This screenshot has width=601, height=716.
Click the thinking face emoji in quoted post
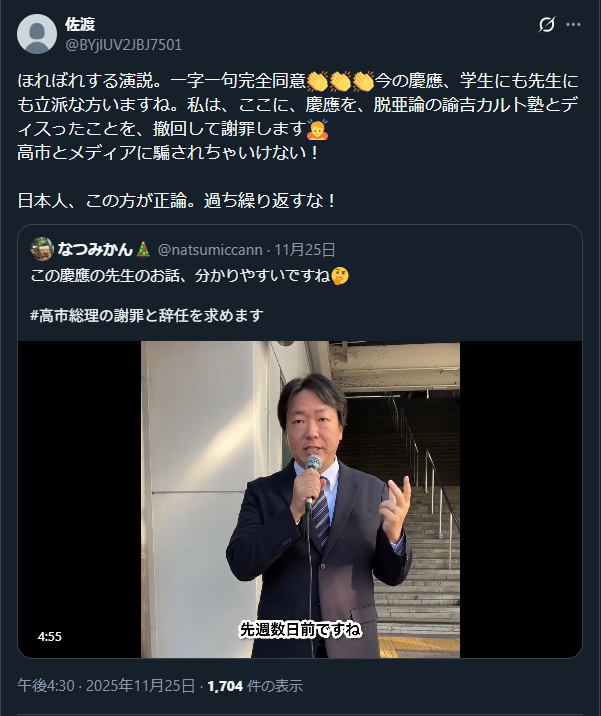coord(339,276)
